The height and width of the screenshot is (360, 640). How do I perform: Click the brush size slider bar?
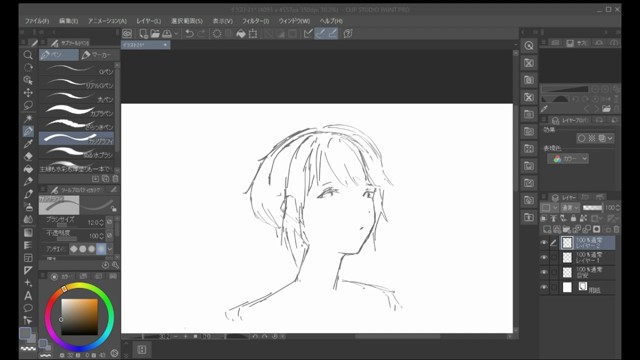(x=62, y=225)
